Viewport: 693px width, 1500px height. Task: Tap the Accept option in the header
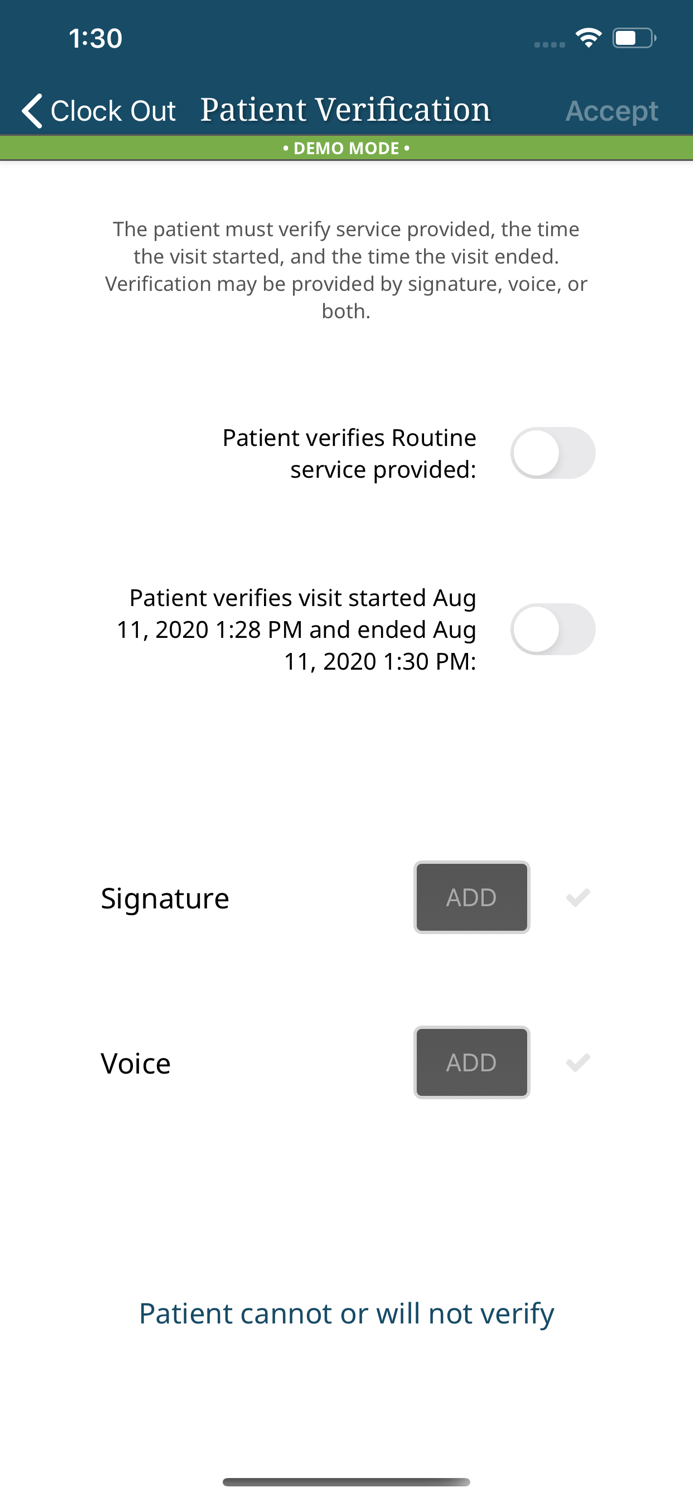click(612, 111)
